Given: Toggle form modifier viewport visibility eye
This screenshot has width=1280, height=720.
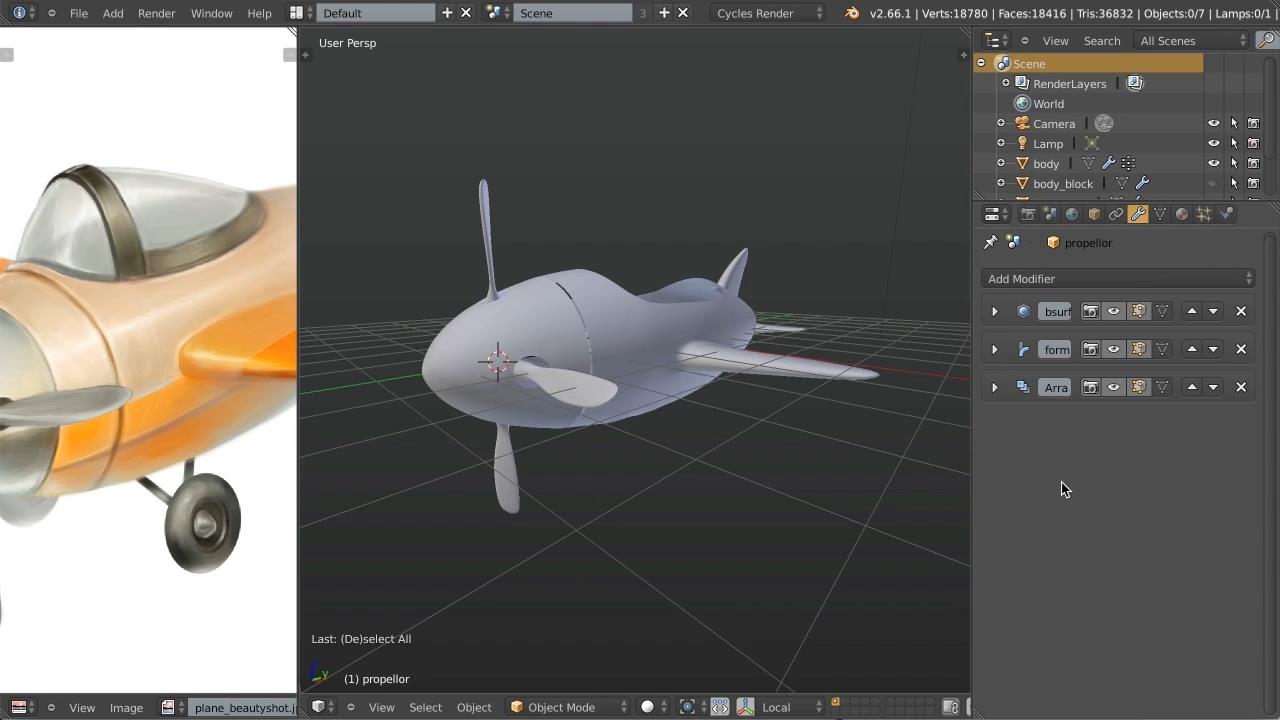Looking at the screenshot, I should tap(1114, 349).
